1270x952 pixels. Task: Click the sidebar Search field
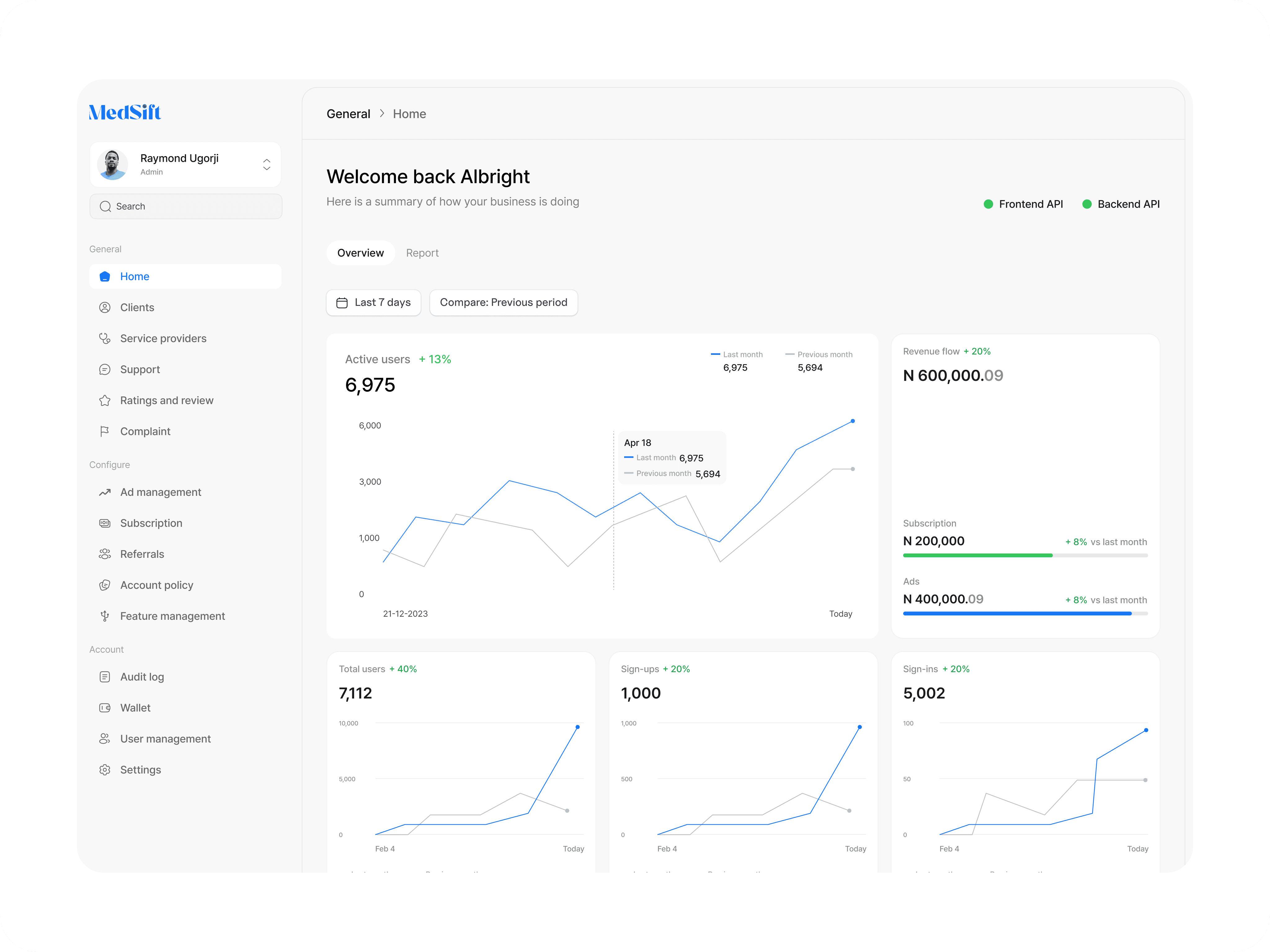(x=185, y=207)
